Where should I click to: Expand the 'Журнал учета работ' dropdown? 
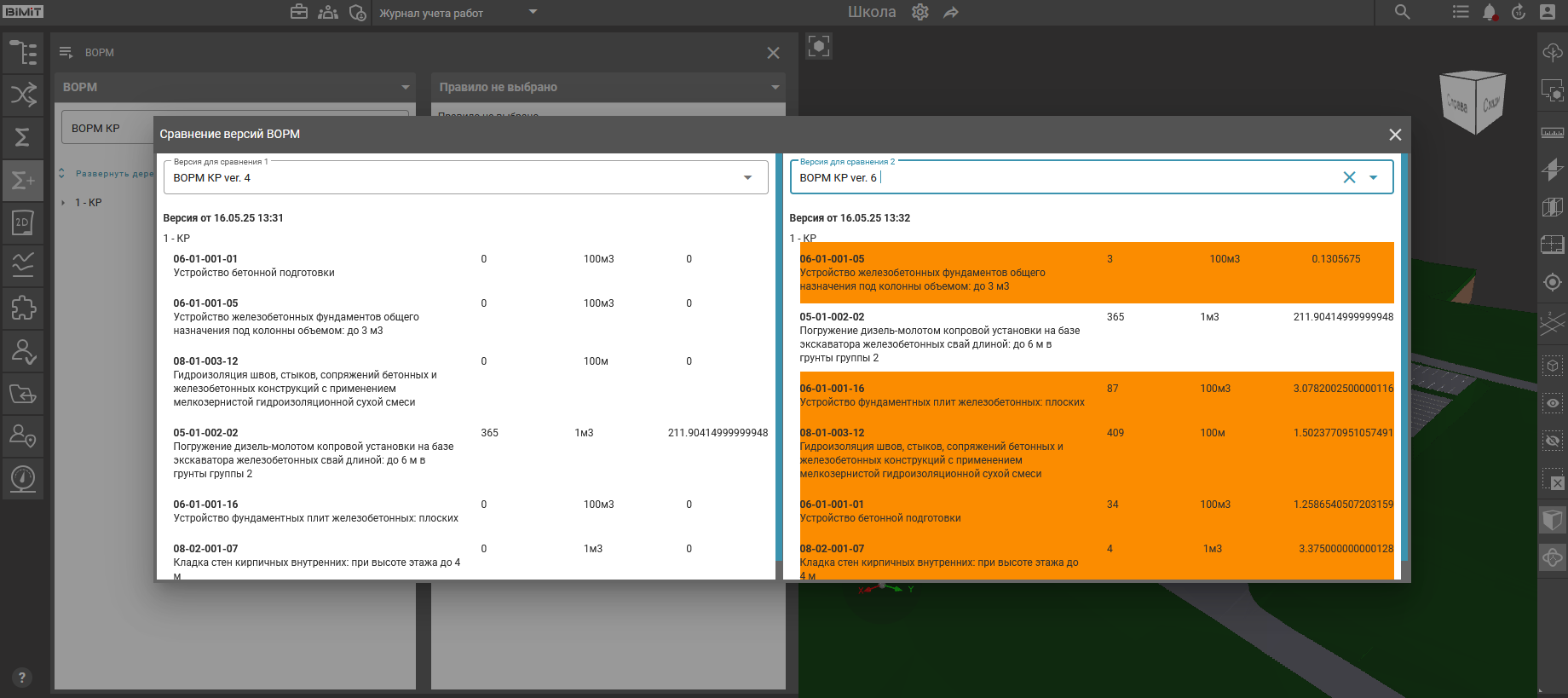[533, 13]
